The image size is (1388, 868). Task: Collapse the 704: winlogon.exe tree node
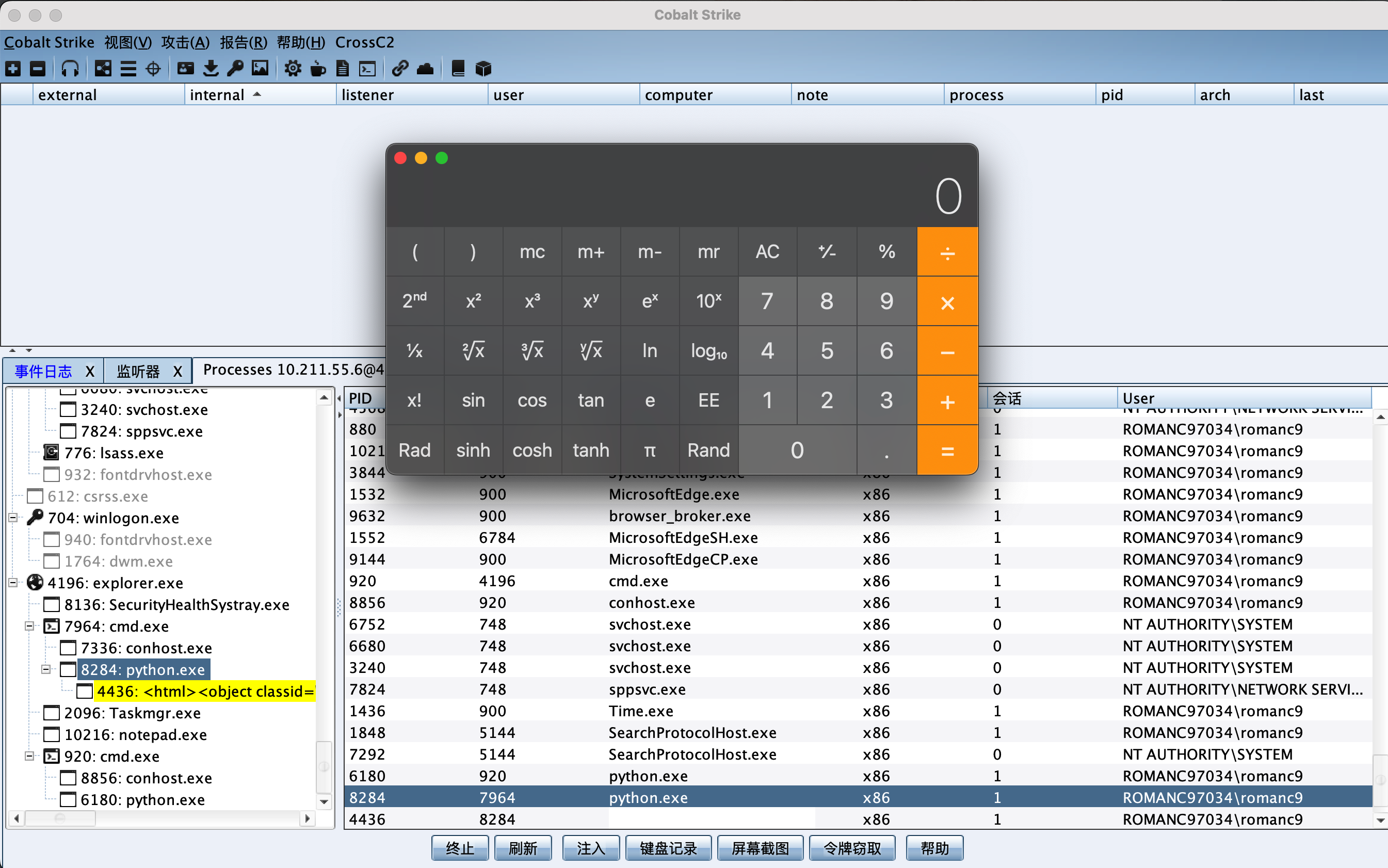coord(12,518)
